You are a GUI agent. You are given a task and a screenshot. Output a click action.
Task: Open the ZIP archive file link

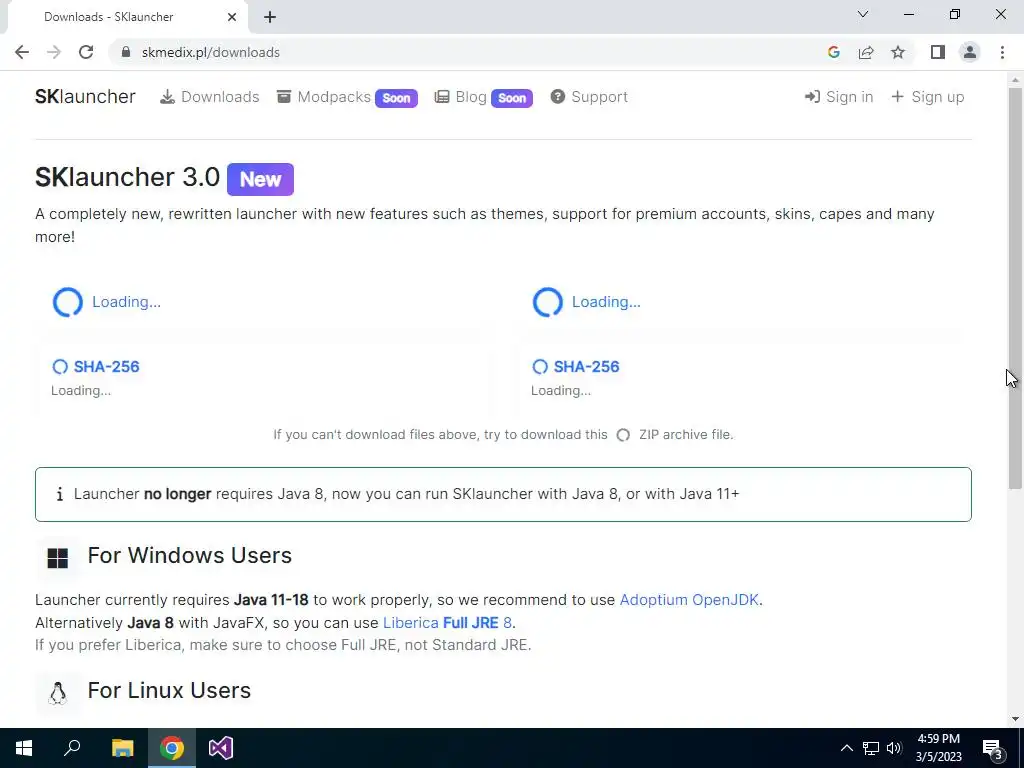pyautogui.click(x=686, y=434)
